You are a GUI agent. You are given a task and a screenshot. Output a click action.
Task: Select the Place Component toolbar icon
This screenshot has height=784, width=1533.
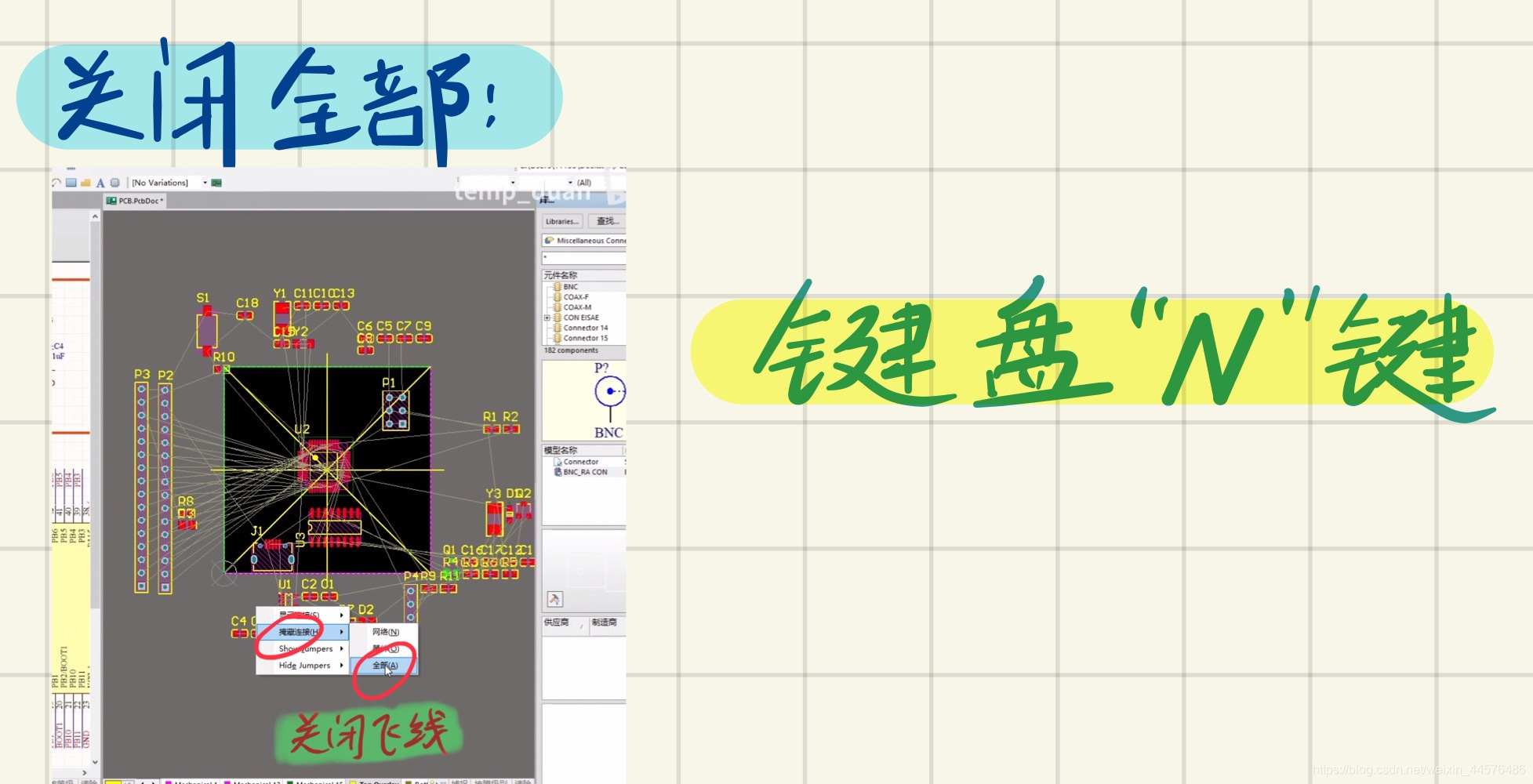pos(115,183)
